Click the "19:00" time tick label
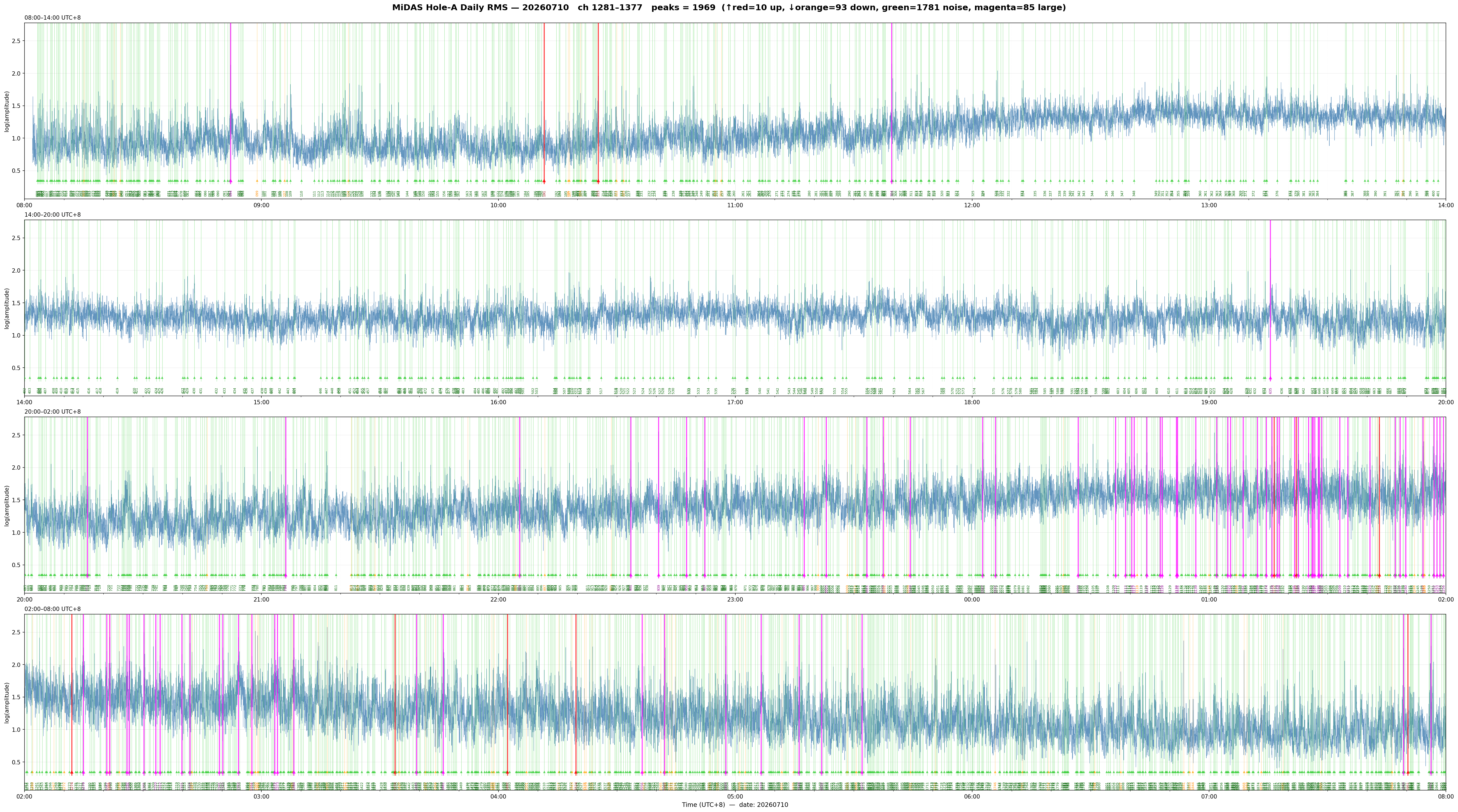The image size is (1458, 812). click(x=1209, y=402)
